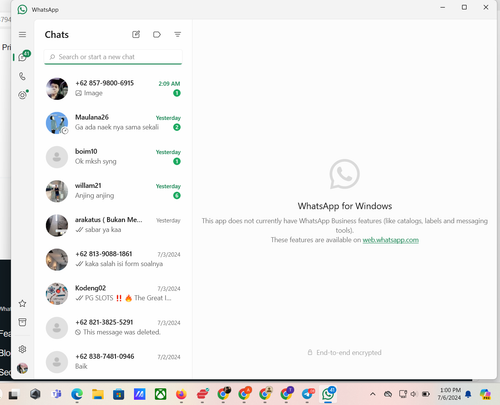Click arakatus profile picture
This screenshot has height=405, width=500.
(57, 225)
